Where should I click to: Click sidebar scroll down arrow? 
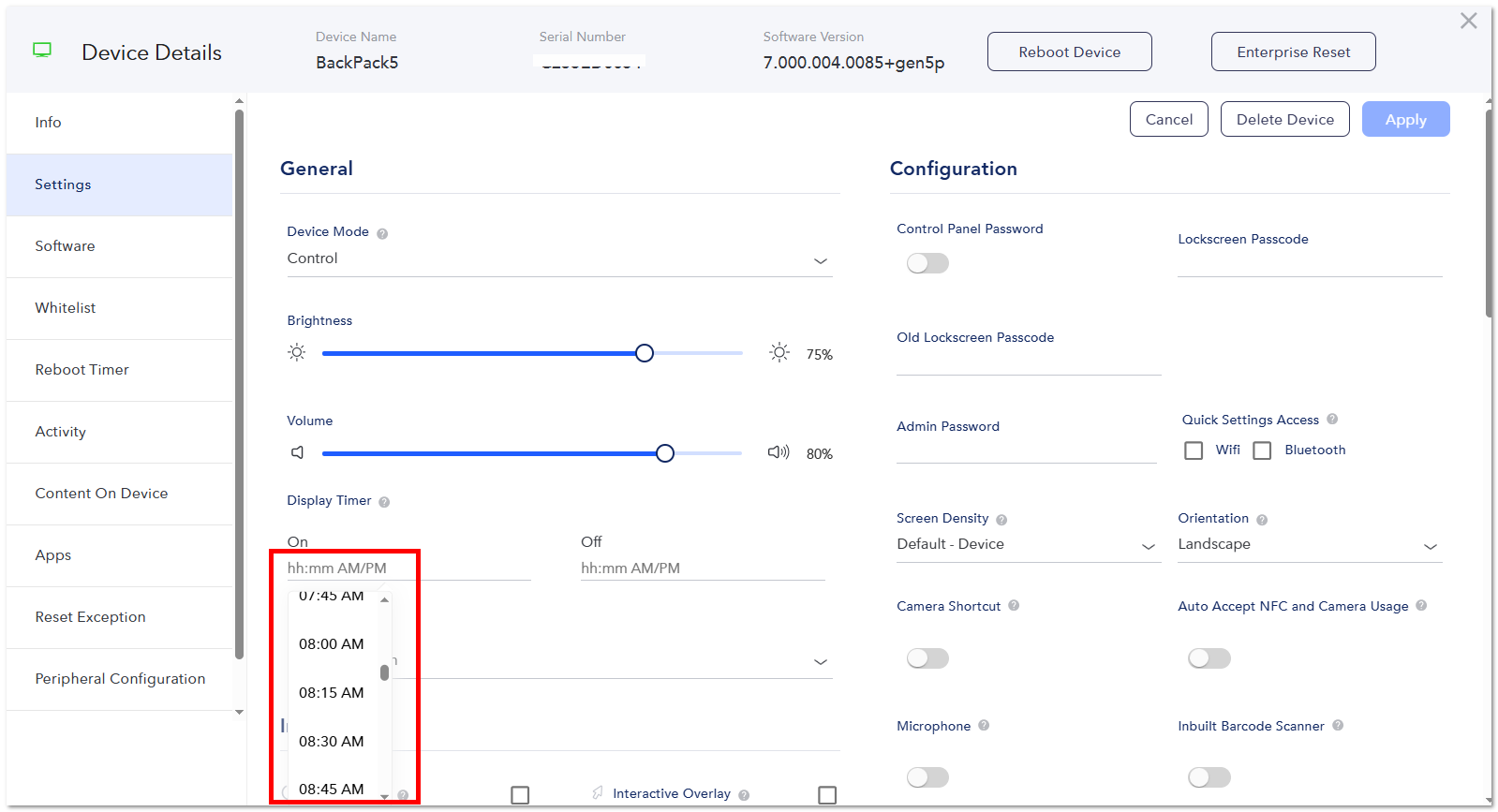tap(239, 712)
